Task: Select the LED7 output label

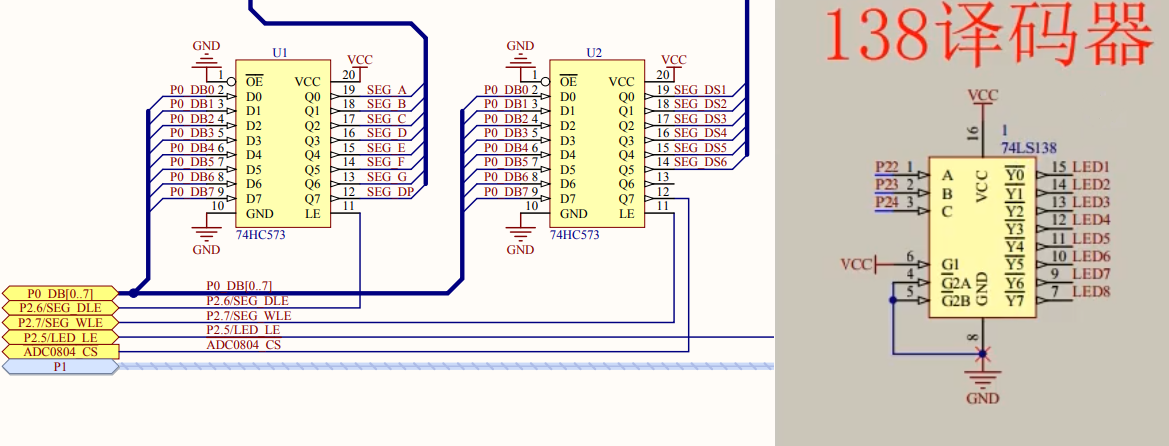Action: 1091,274
